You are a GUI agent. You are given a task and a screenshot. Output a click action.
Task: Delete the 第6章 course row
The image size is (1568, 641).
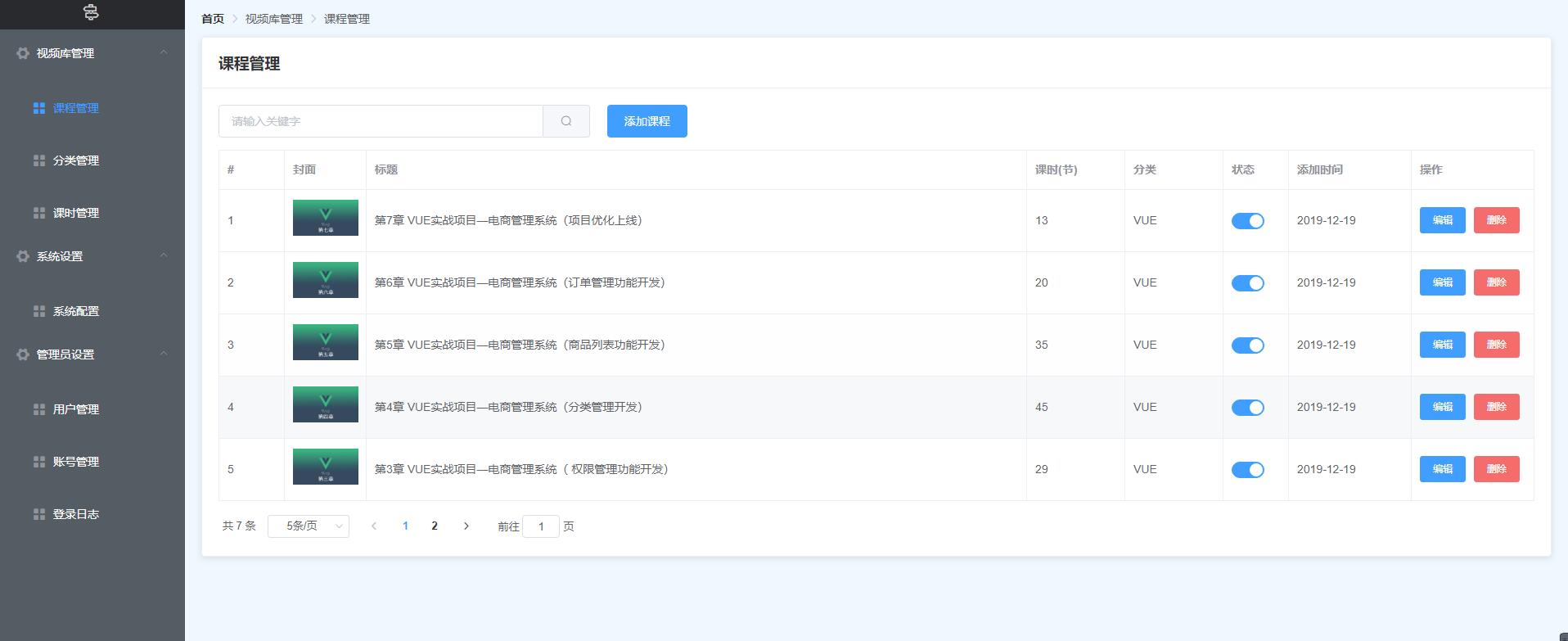pyautogui.click(x=1496, y=282)
